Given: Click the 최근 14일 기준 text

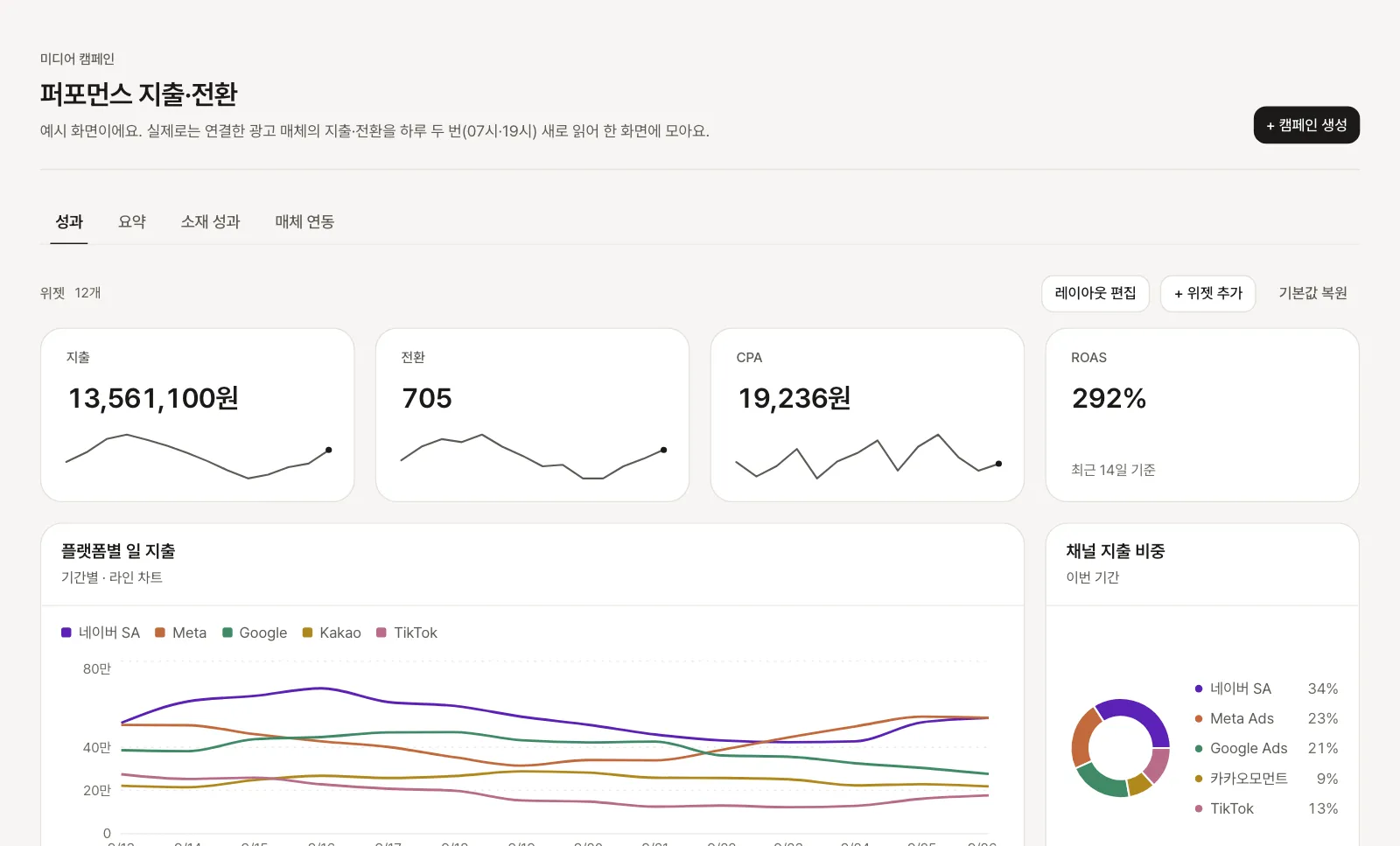Looking at the screenshot, I should 1113,470.
